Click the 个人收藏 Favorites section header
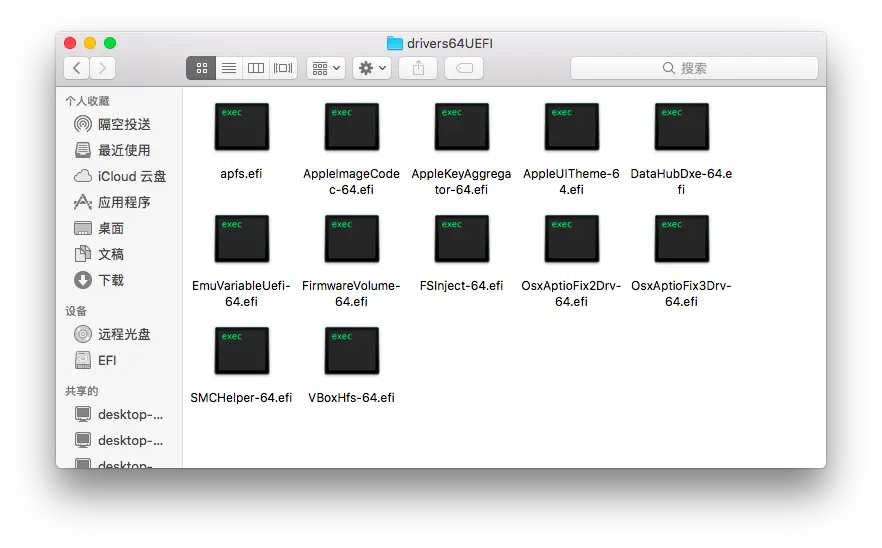Viewport: 882px width, 548px height. click(87, 101)
